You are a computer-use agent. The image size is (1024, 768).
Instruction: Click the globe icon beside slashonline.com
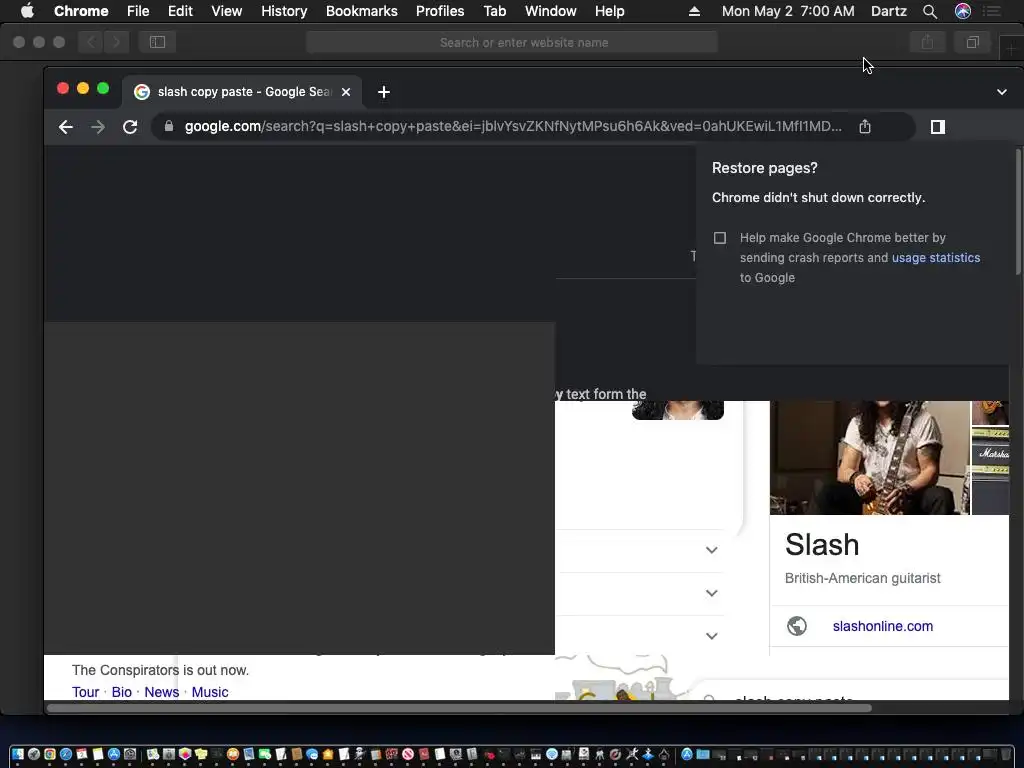[x=797, y=626]
